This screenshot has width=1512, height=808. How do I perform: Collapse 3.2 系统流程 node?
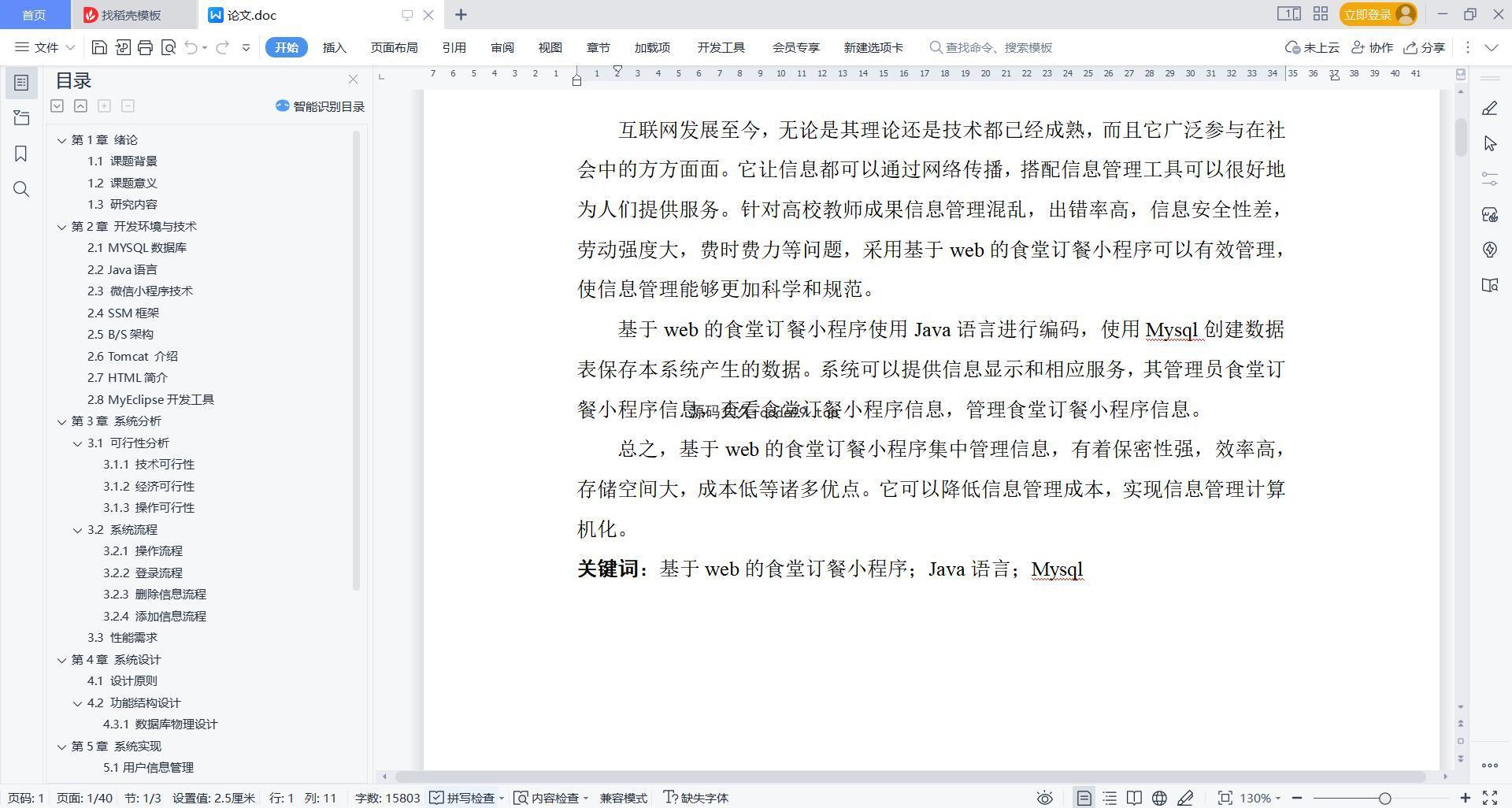point(77,530)
